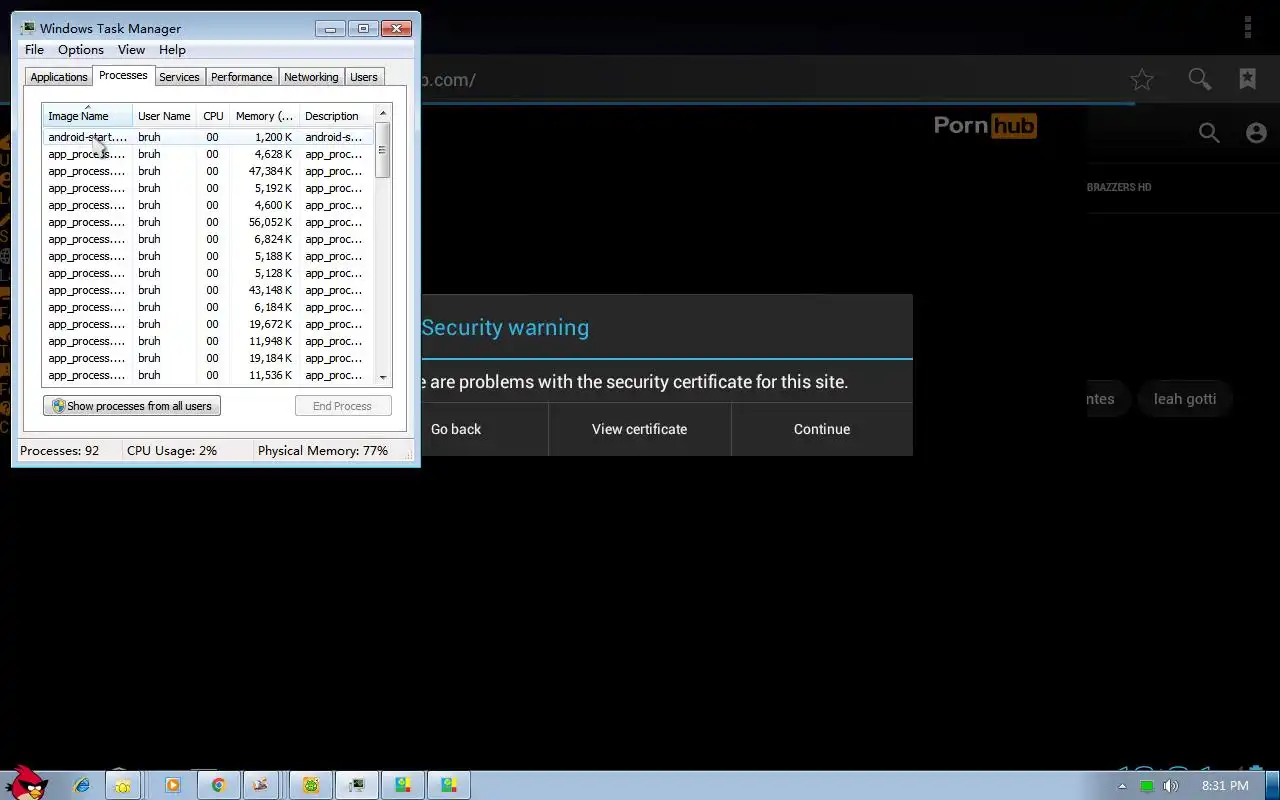Image resolution: width=1280 pixels, height=800 pixels.
Task: Select process row using 47,384 K memory
Action: click(x=208, y=171)
